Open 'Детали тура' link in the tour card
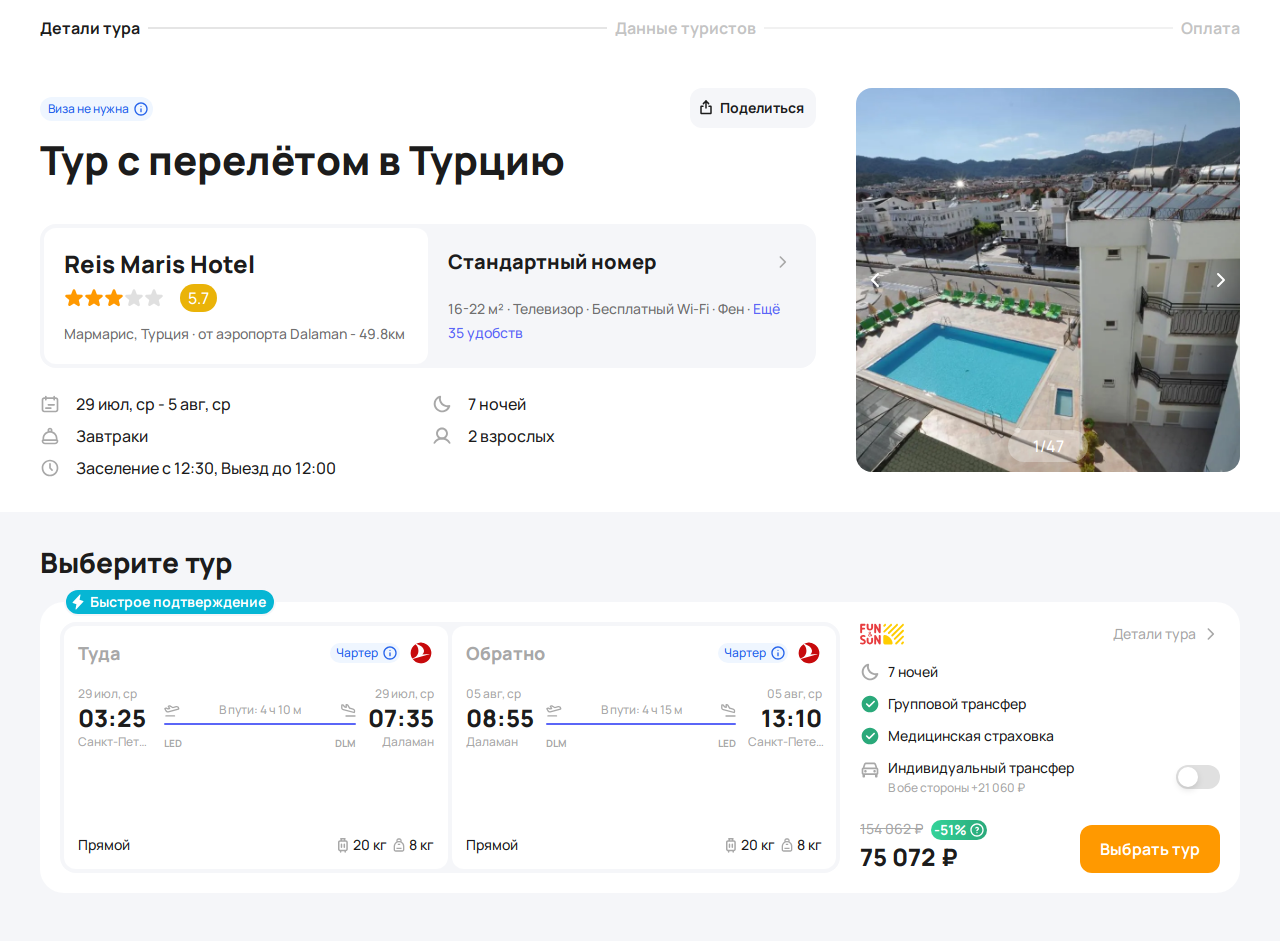The width and height of the screenshot is (1280, 941). [x=1165, y=634]
